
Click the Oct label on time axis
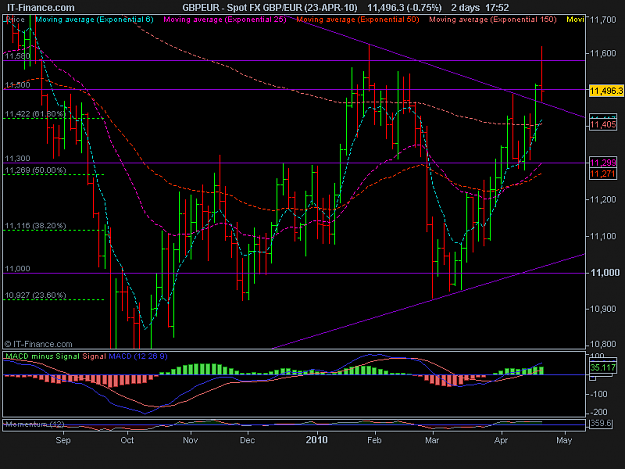(x=127, y=440)
